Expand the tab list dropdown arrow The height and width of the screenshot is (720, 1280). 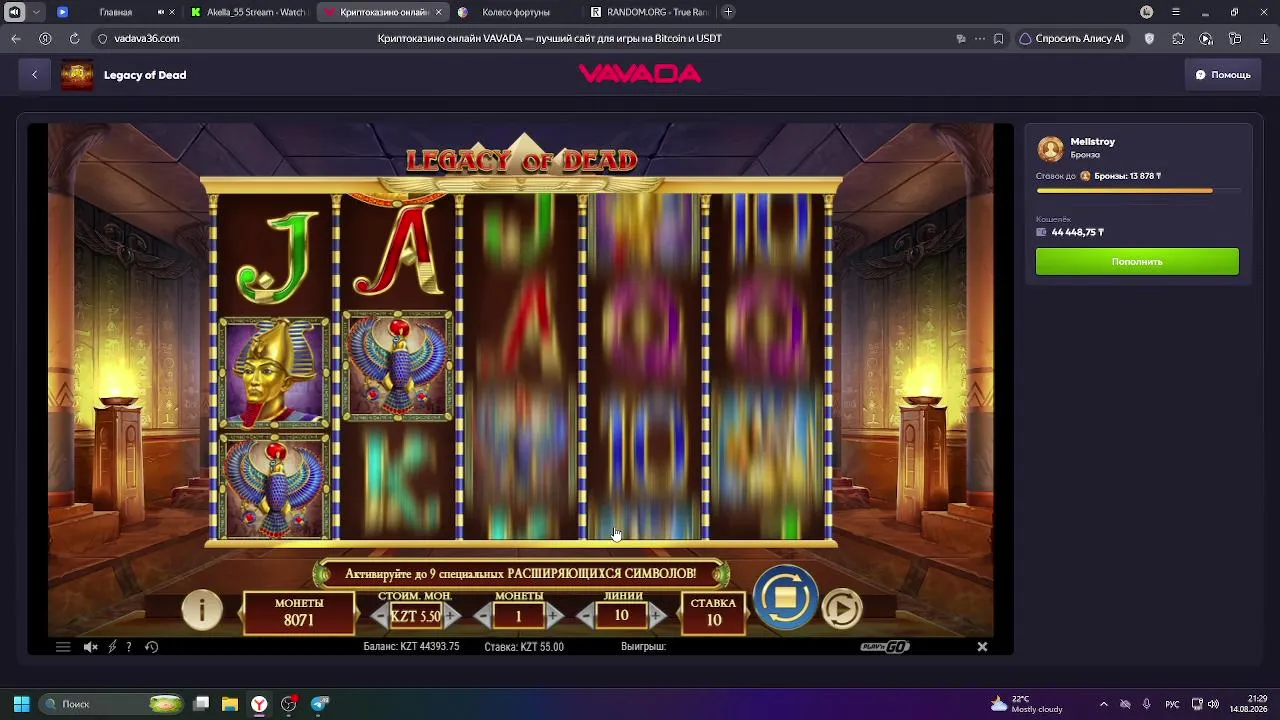coord(37,12)
